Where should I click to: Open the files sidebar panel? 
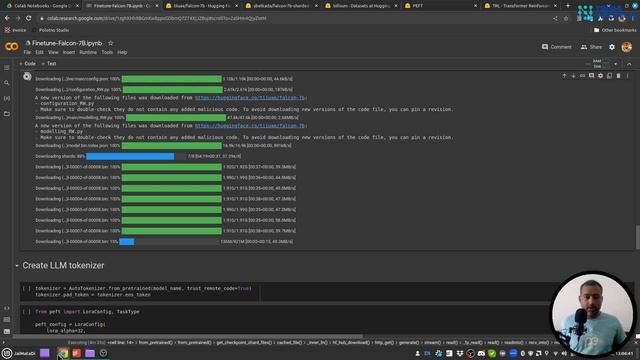[7, 114]
